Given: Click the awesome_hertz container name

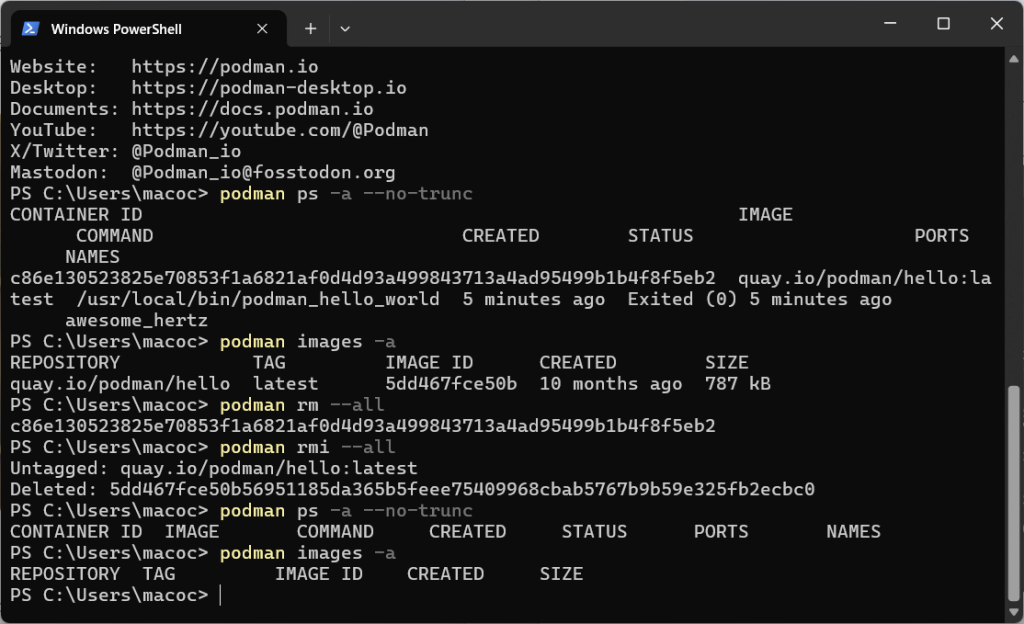Looking at the screenshot, I should tap(137, 320).
